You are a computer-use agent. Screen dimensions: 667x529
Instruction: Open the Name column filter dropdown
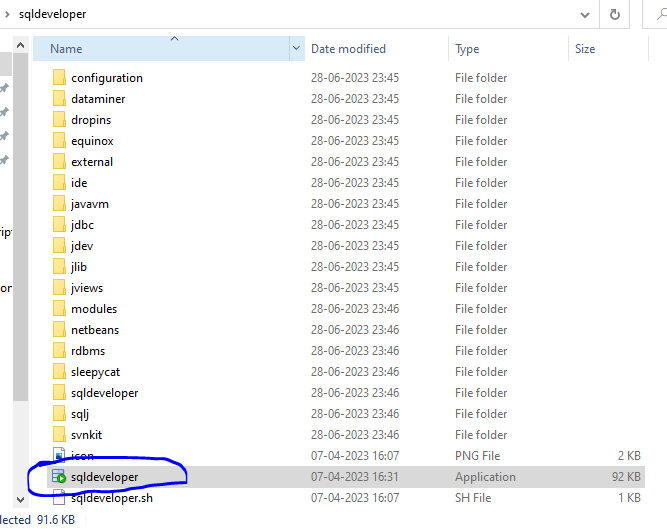[296, 48]
